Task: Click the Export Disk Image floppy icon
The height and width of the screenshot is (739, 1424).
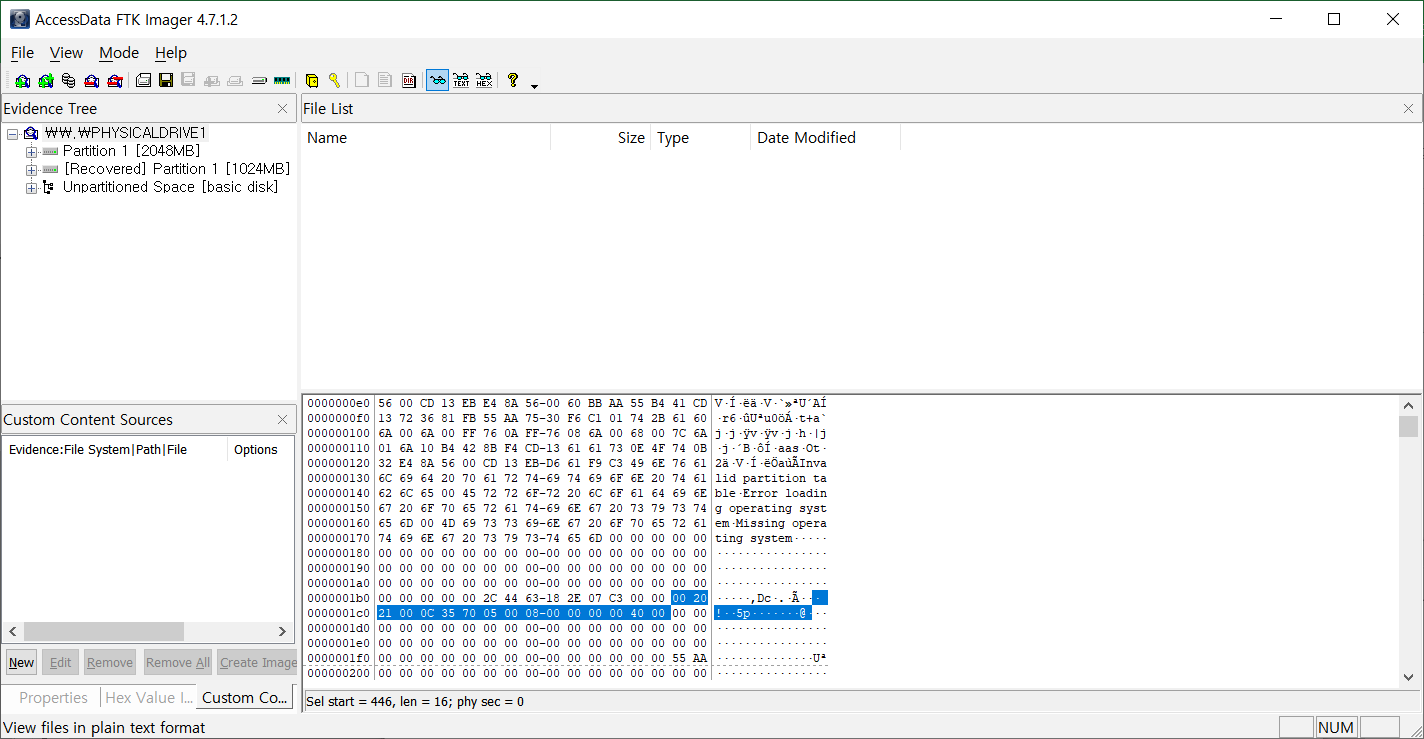Action: [x=166, y=81]
